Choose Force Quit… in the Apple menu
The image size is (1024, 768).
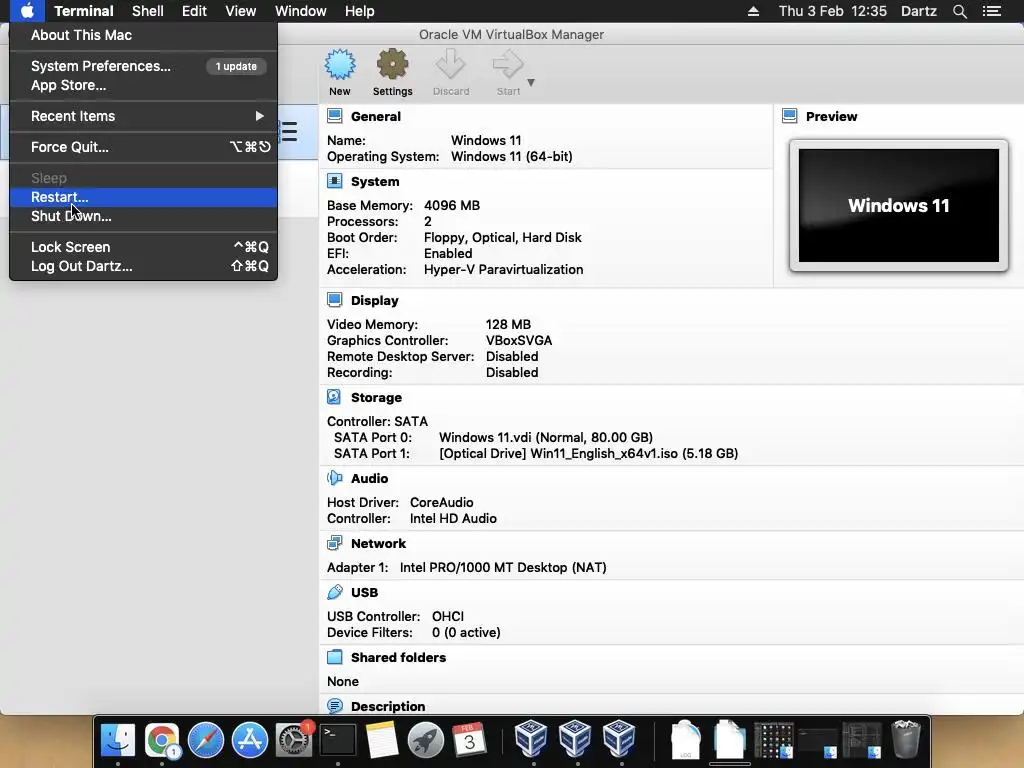(144, 147)
